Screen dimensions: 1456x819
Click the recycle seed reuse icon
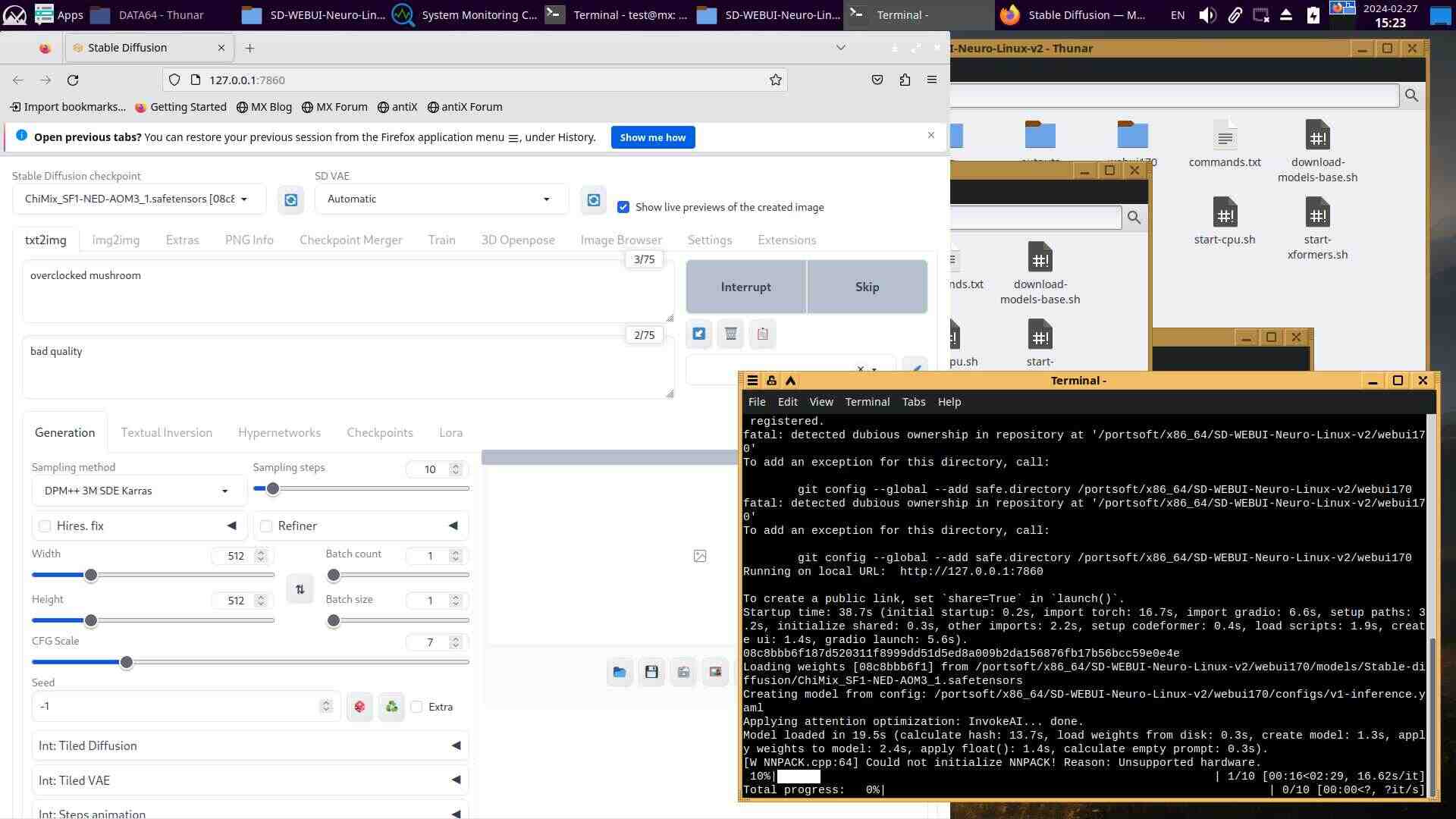click(391, 707)
